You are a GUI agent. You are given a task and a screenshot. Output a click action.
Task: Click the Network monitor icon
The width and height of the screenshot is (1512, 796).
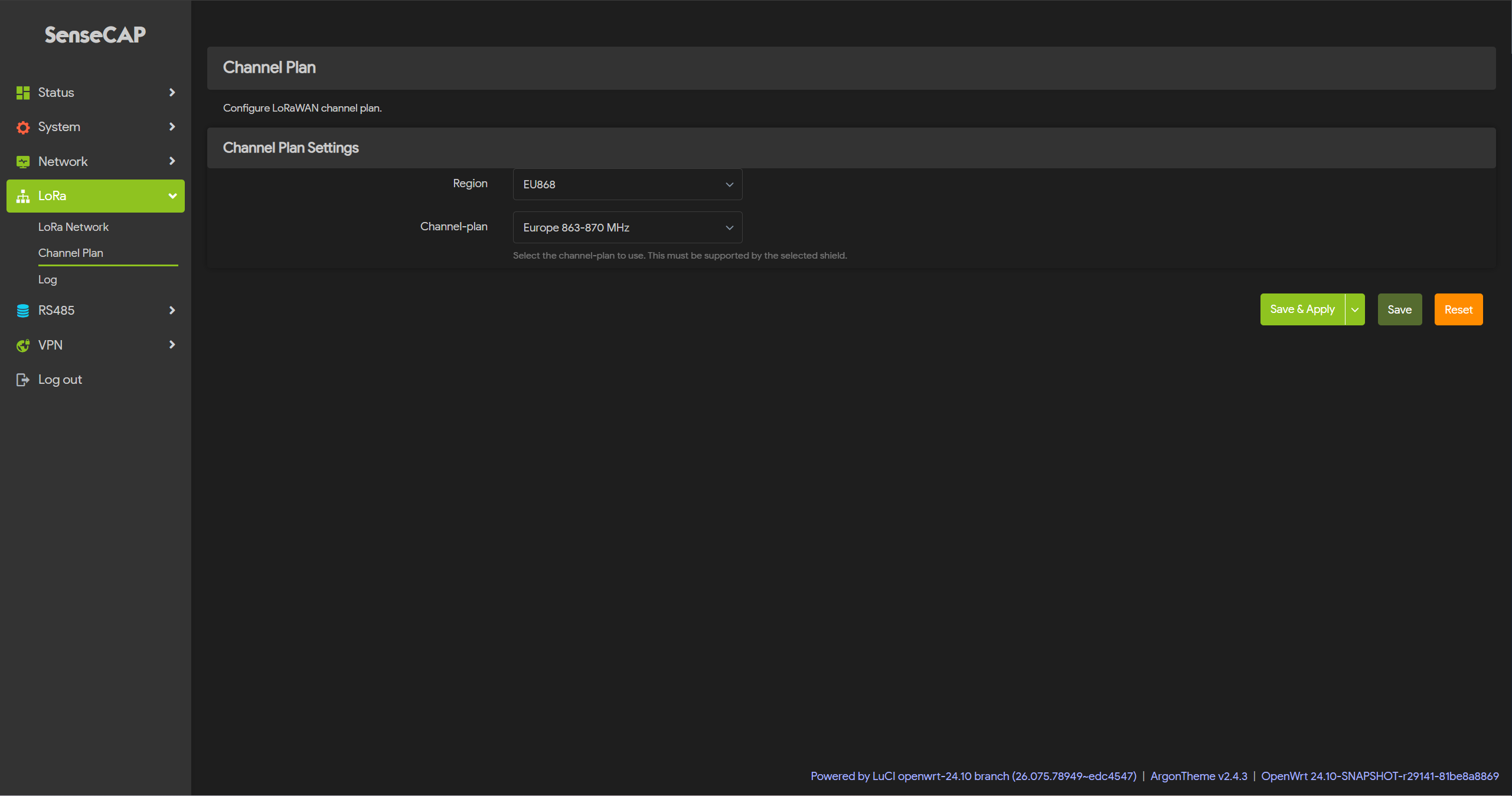[x=23, y=162]
